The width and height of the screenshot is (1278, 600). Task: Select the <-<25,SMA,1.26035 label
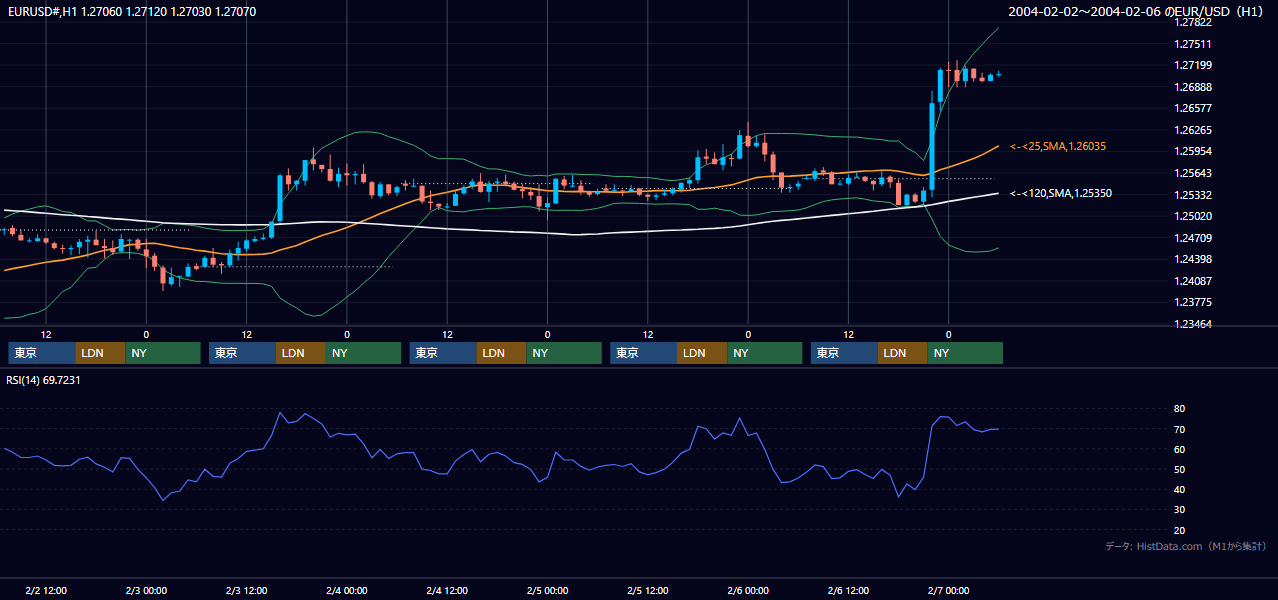tap(1058, 147)
